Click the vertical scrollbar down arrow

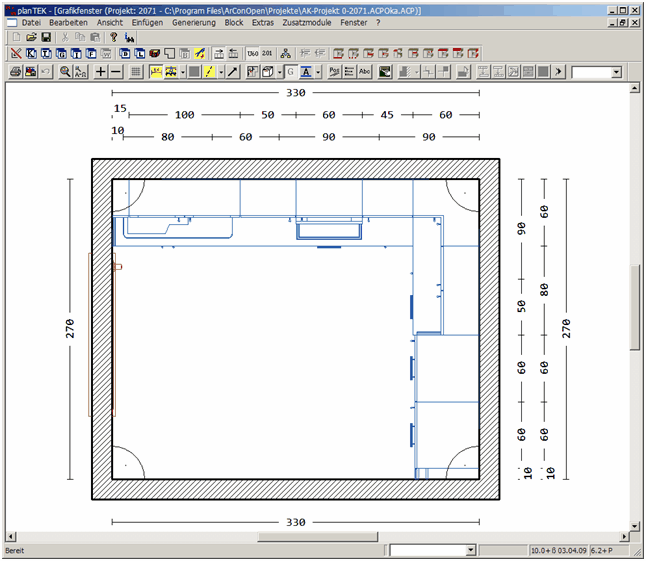click(634, 524)
